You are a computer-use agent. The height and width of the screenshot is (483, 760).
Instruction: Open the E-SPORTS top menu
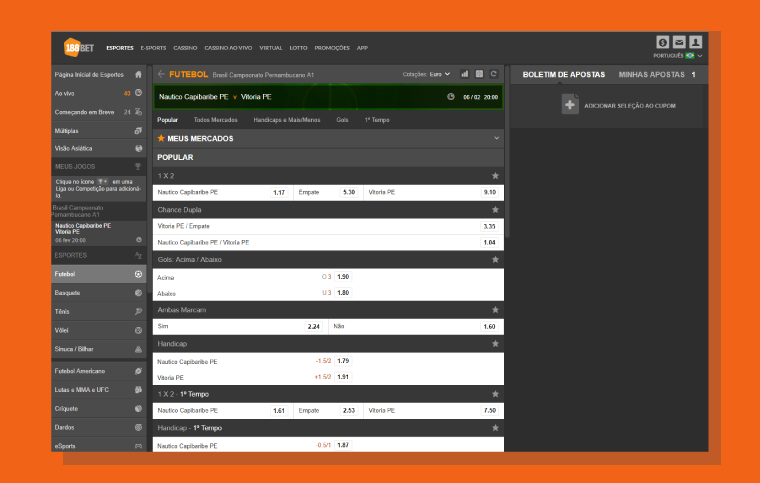[153, 48]
